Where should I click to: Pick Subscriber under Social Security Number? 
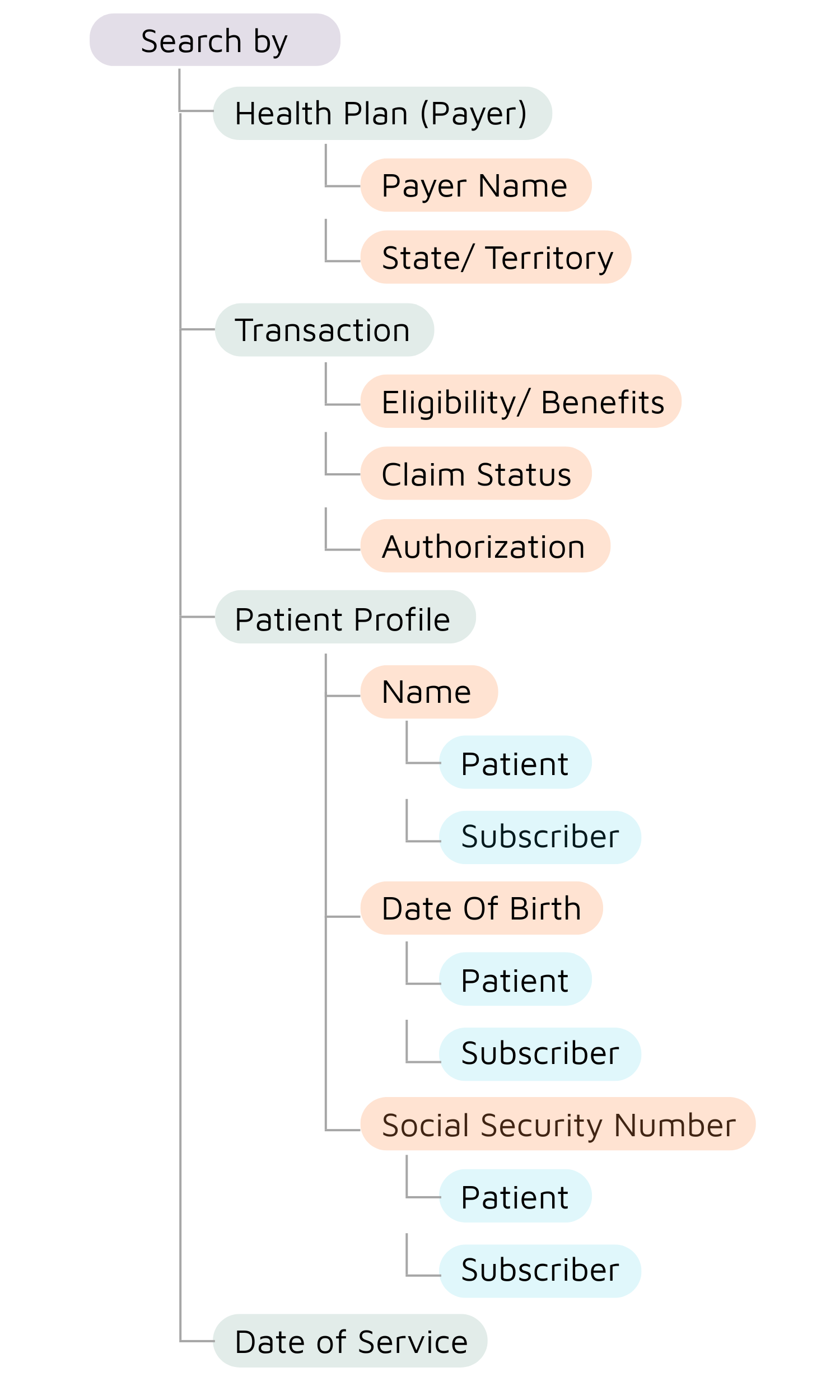539,1271
